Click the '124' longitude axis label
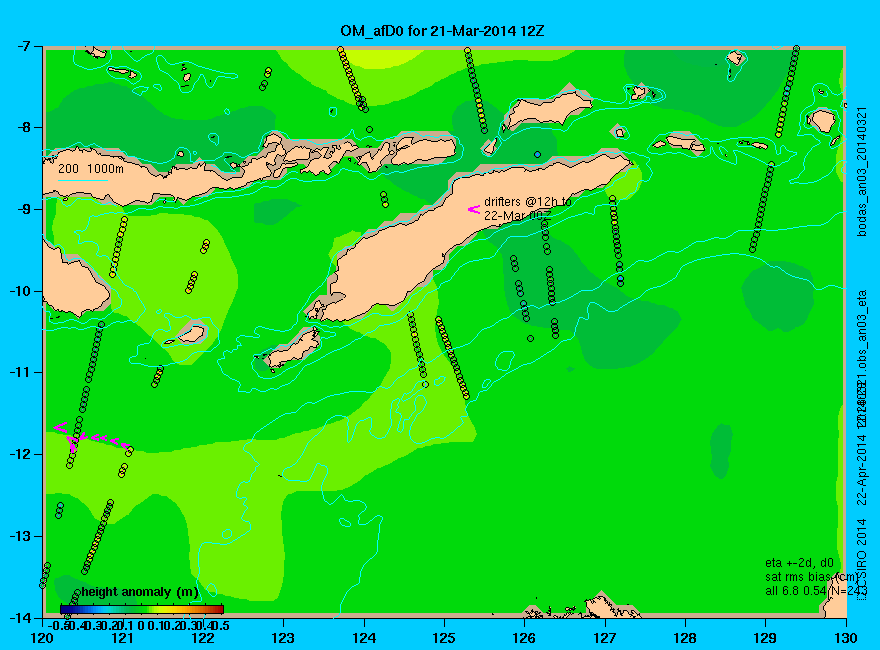Viewport: 880px width, 650px height. pos(364,638)
